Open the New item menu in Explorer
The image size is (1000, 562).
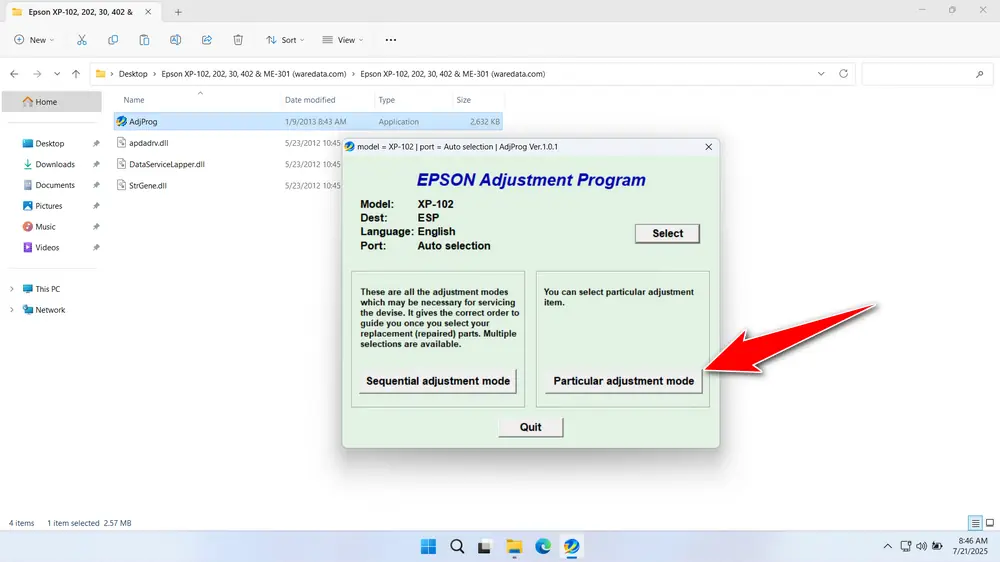click(x=34, y=40)
